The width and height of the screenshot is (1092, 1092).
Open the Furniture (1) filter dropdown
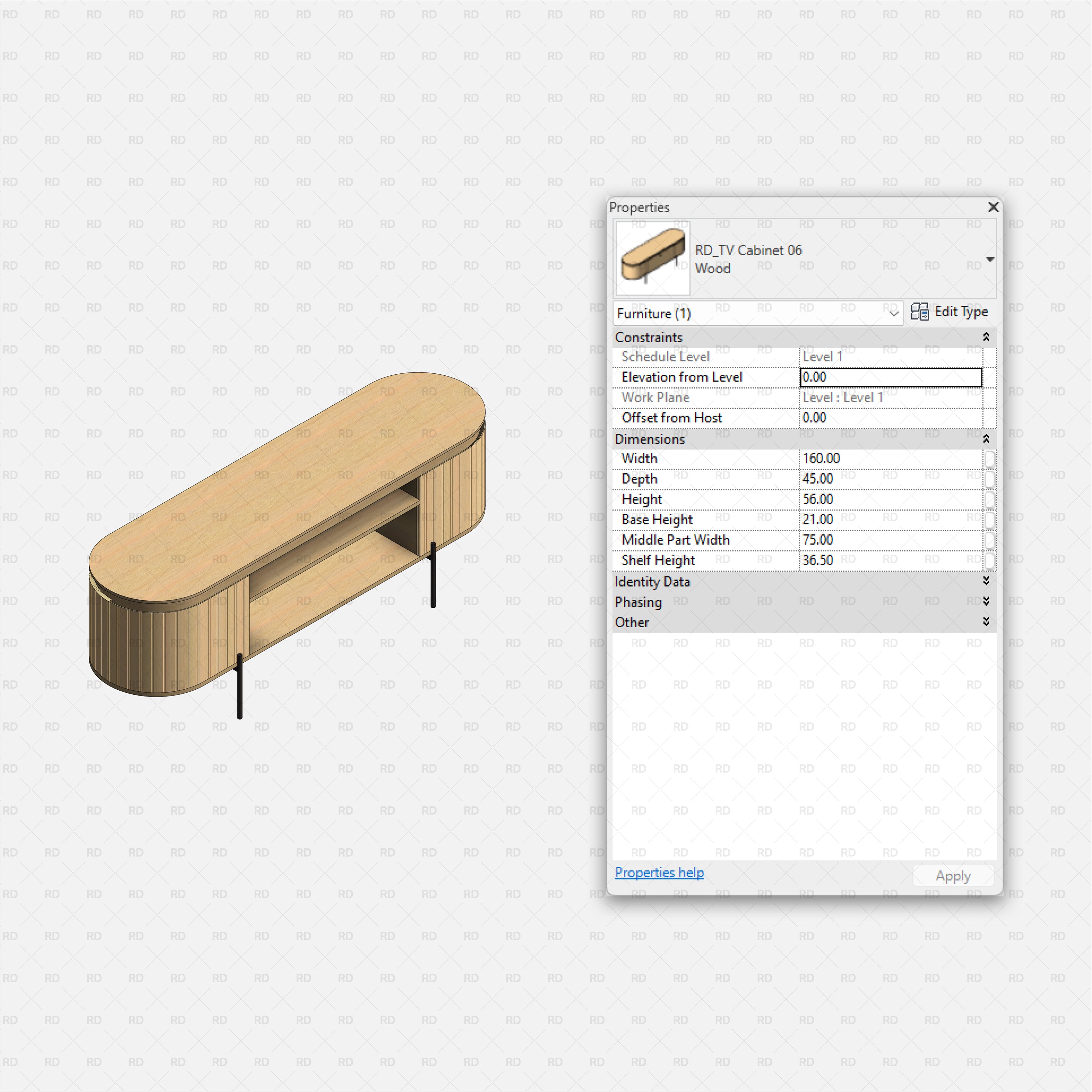click(x=893, y=313)
